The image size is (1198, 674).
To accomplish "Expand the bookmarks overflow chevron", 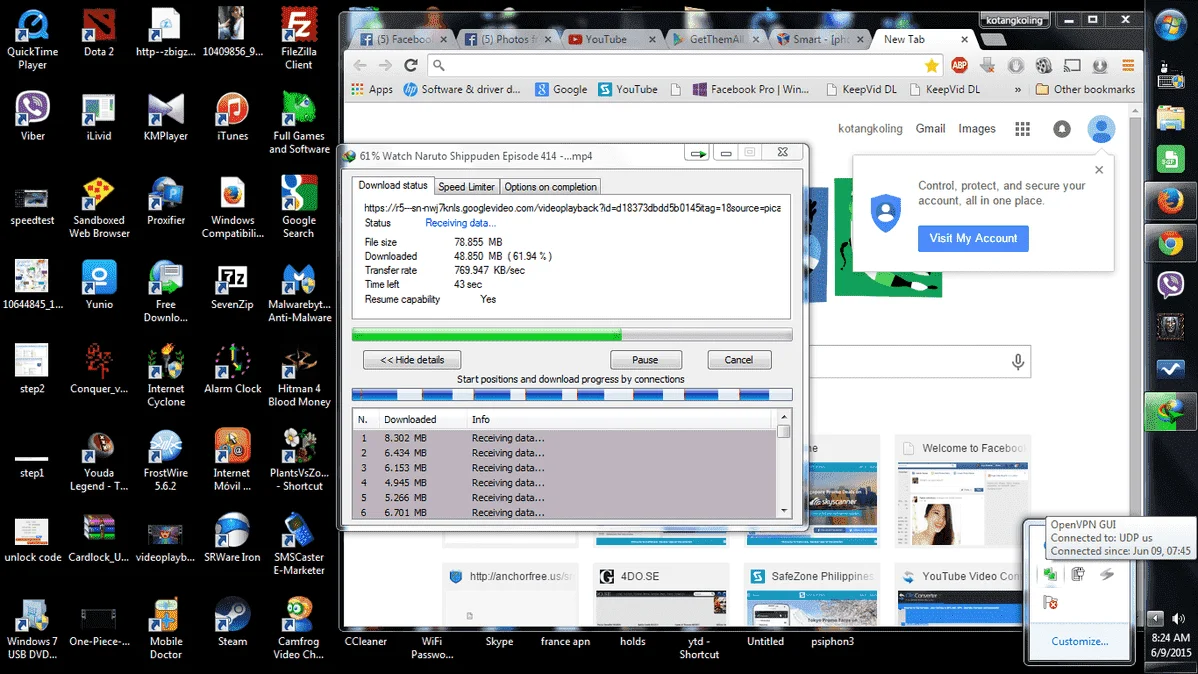I will pyautogui.click(x=1018, y=89).
